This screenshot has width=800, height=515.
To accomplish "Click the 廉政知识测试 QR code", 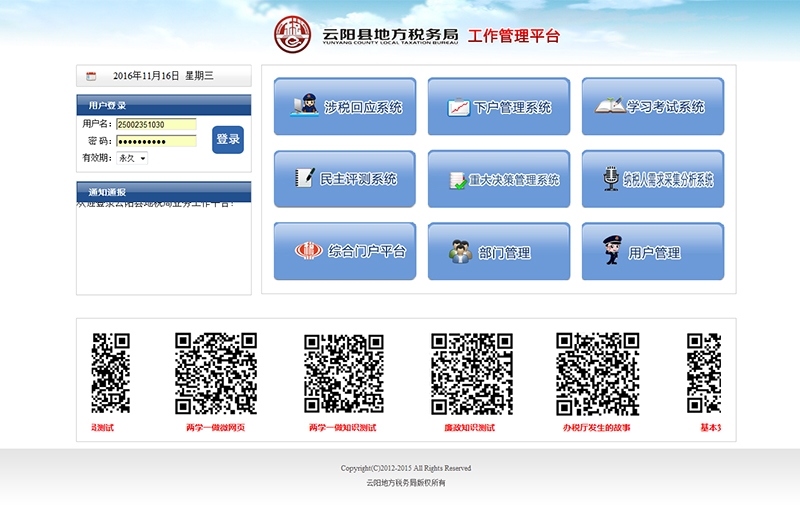I will click(x=471, y=374).
